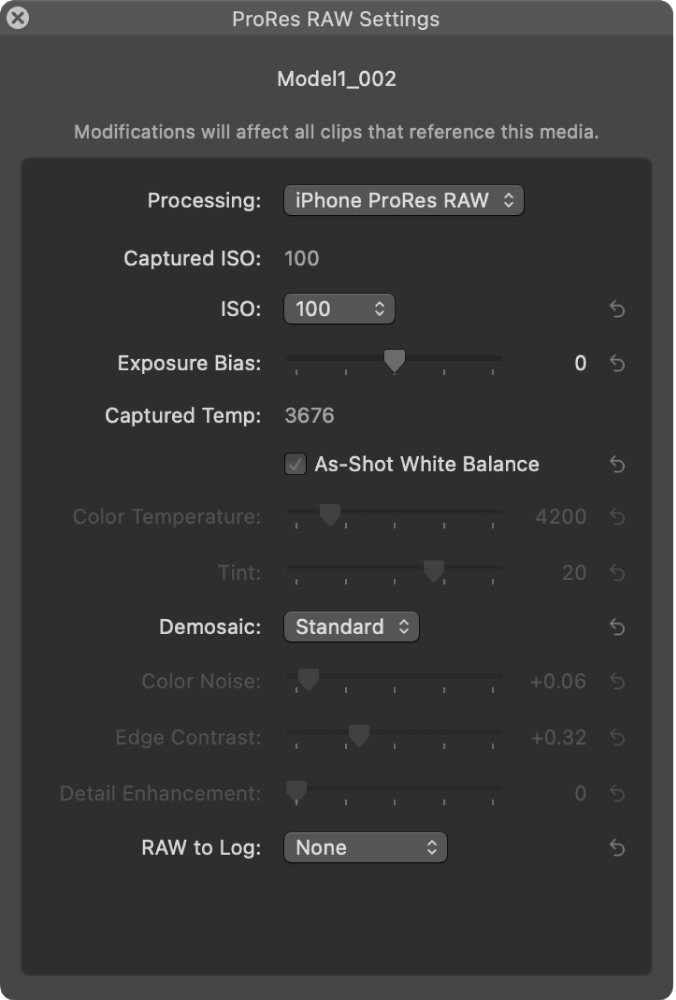The width and height of the screenshot is (676, 1000).
Task: Reset the As-Shot White Balance setting
Action: (616, 465)
